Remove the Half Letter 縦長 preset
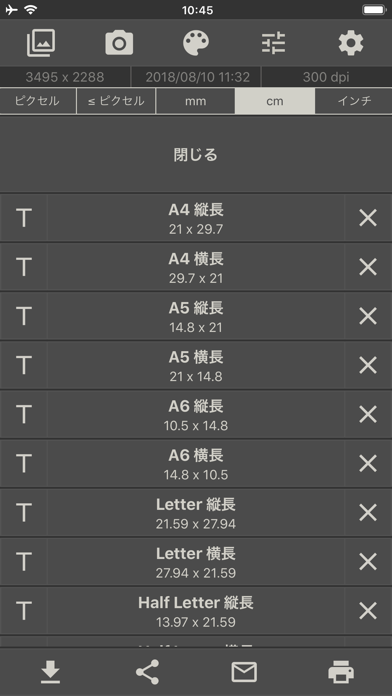The width and height of the screenshot is (392, 696). tap(368, 611)
